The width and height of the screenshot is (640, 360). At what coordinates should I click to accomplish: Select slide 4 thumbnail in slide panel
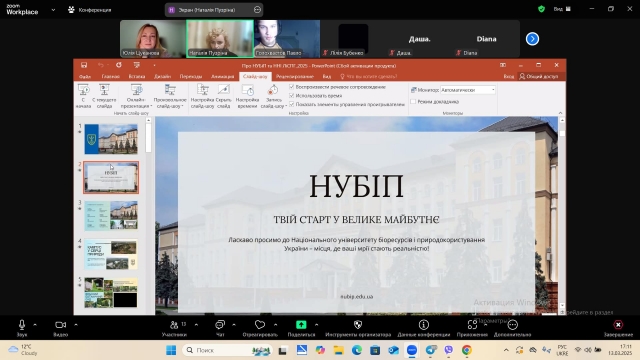(x=111, y=254)
